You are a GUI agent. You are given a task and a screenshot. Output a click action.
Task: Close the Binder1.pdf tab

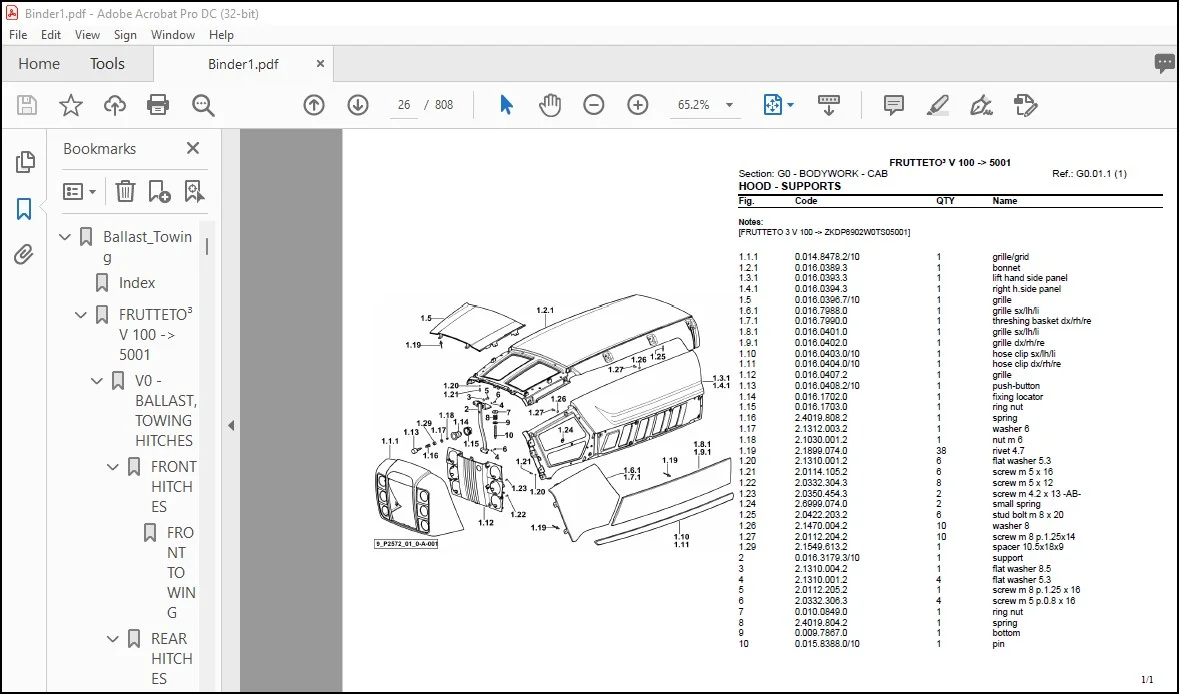click(x=320, y=64)
